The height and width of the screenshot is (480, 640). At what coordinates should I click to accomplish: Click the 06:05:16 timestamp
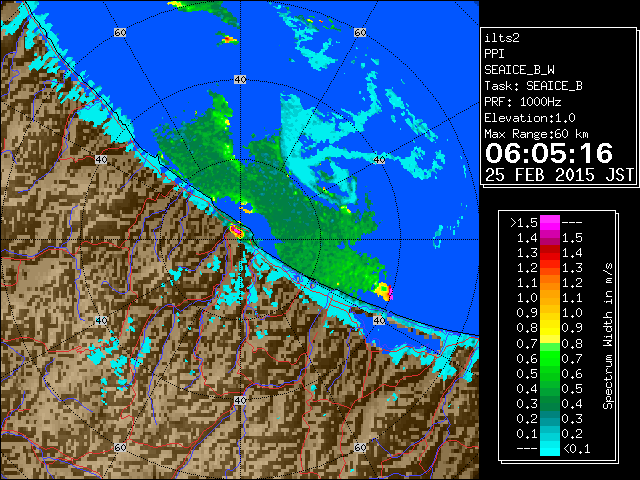coord(549,153)
